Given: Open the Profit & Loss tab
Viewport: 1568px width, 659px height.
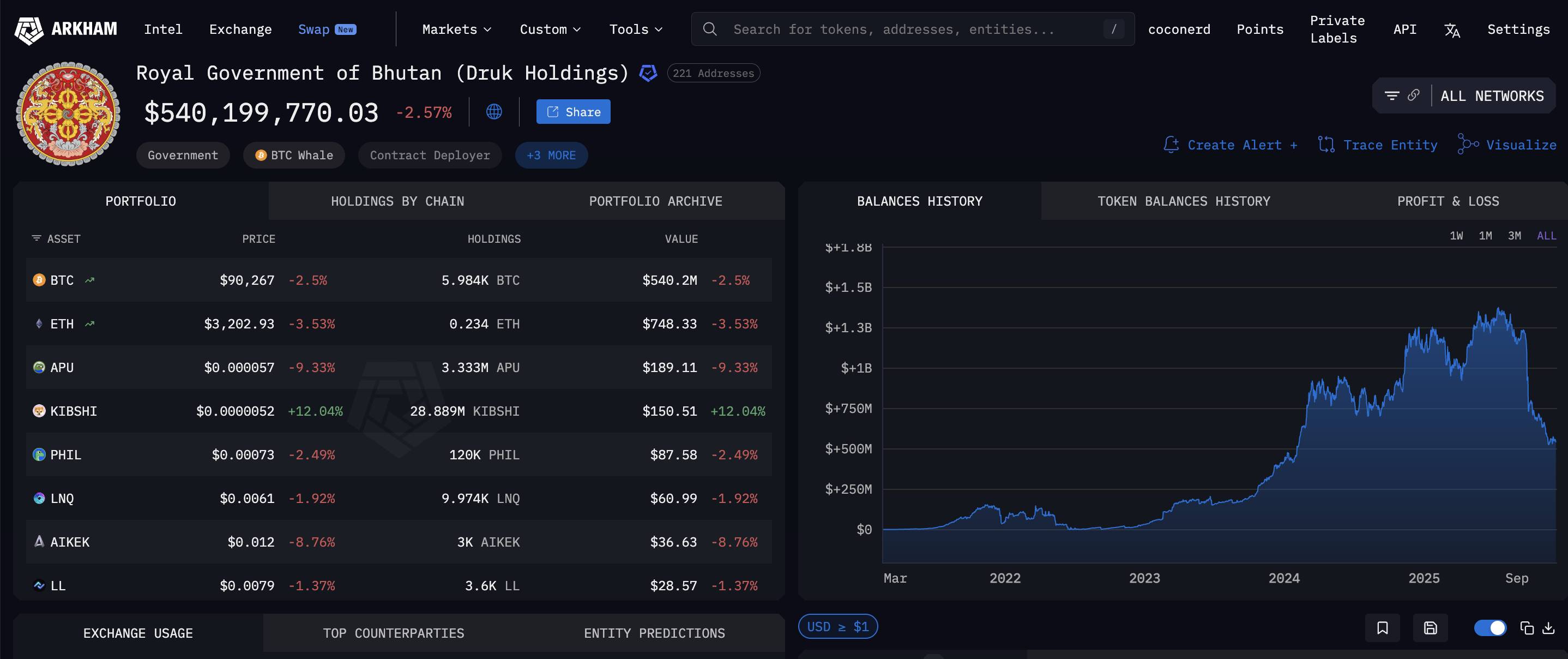Looking at the screenshot, I should [x=1448, y=201].
